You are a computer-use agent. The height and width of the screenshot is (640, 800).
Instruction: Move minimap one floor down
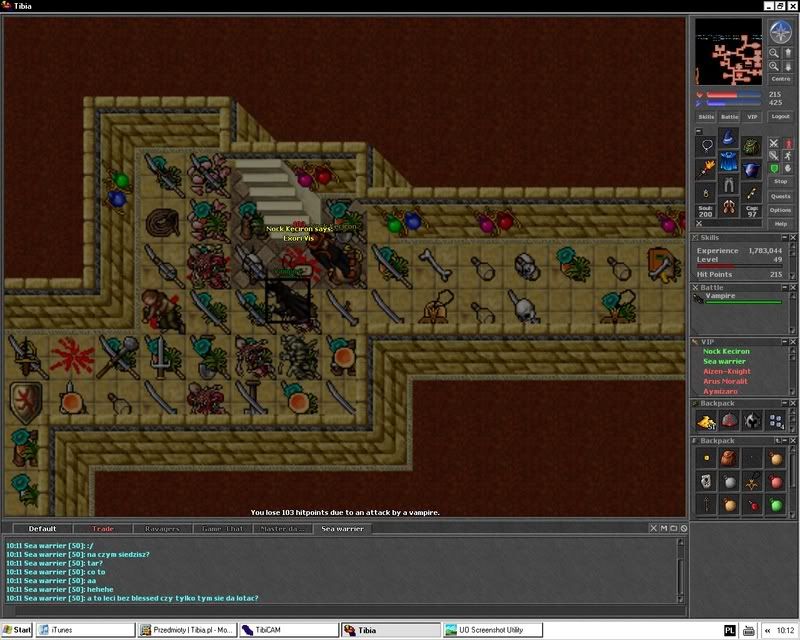[x=787, y=66]
